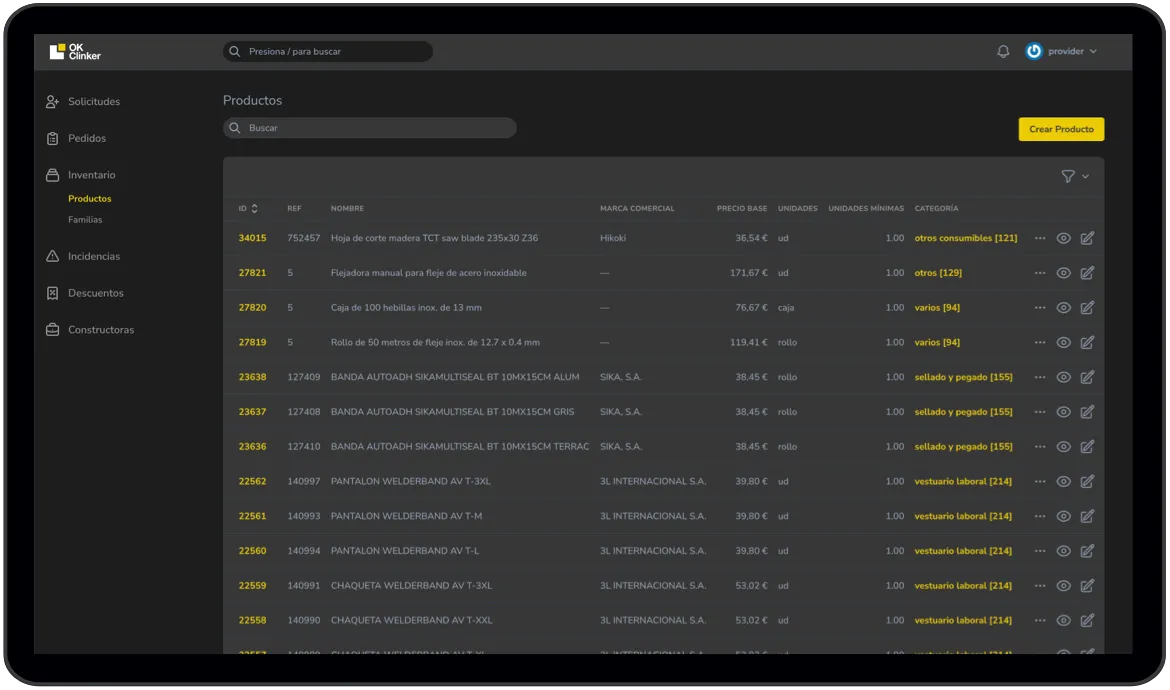Open the notifications bell
The height and width of the screenshot is (690, 1170).
tap(1003, 51)
